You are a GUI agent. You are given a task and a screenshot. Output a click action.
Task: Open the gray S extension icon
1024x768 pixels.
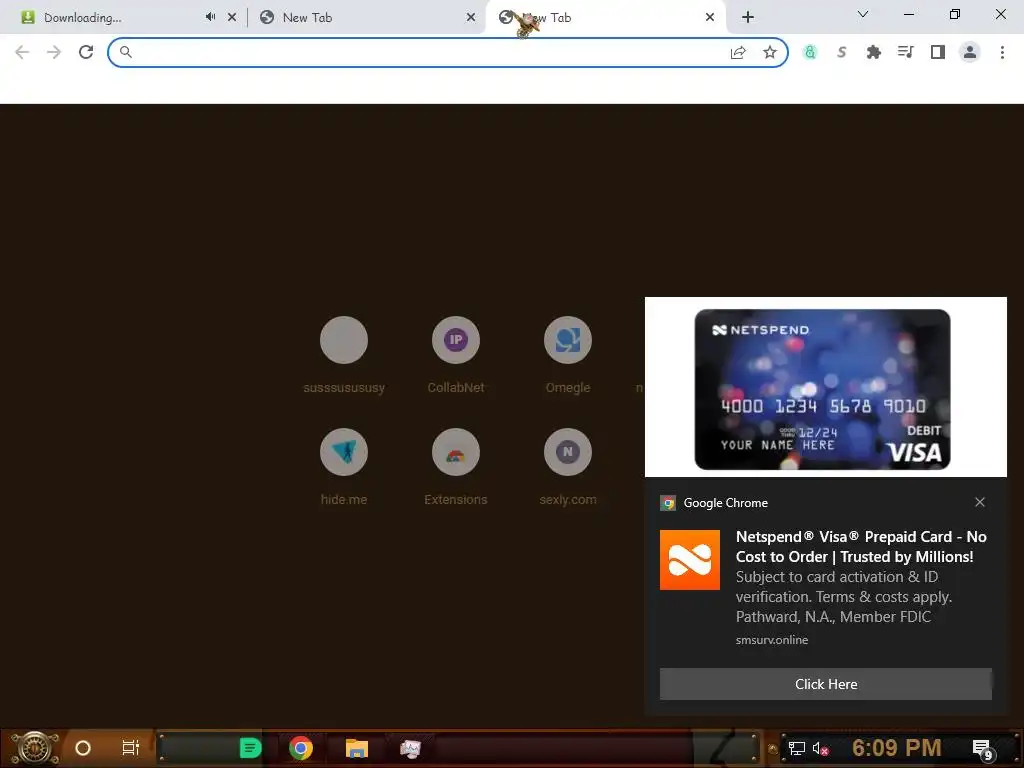point(842,52)
